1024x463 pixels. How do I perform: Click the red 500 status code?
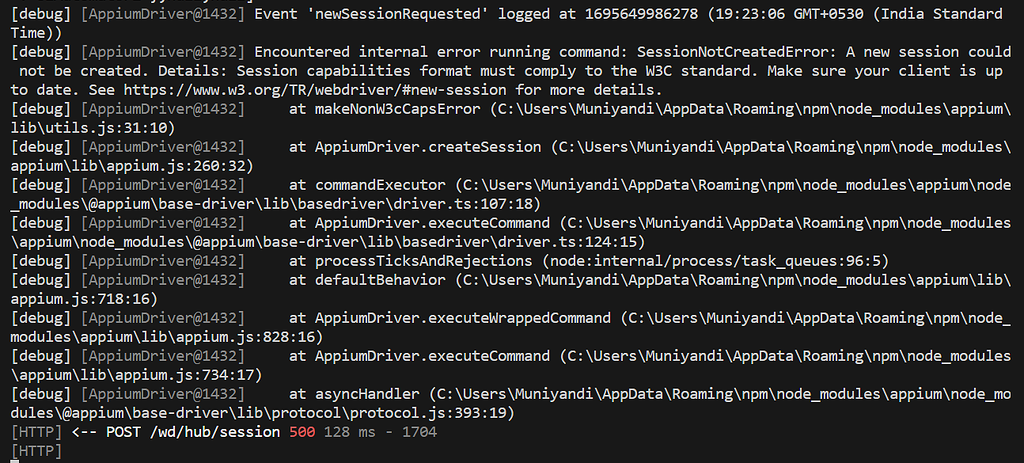click(x=302, y=432)
